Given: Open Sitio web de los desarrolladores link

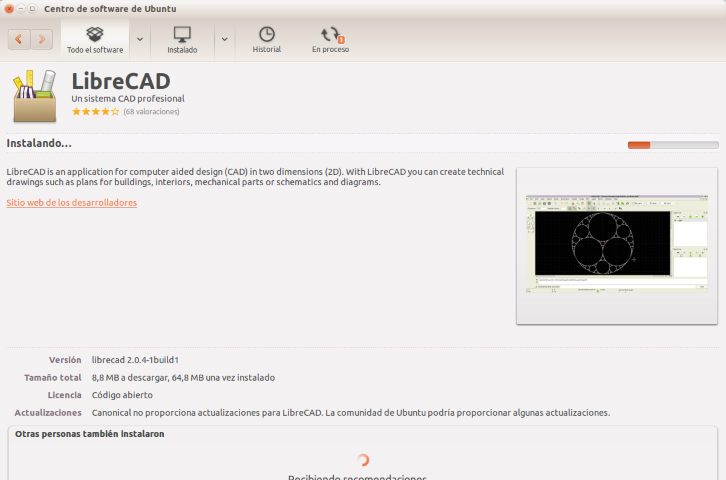Looking at the screenshot, I should click(x=72, y=203).
